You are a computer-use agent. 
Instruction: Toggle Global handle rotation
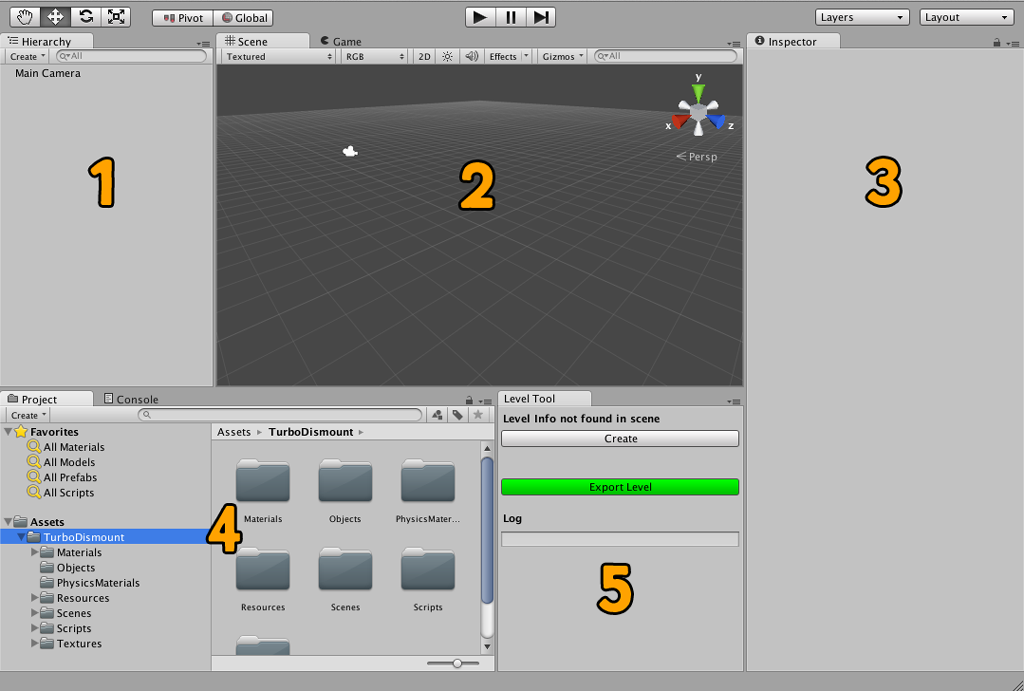click(x=244, y=18)
